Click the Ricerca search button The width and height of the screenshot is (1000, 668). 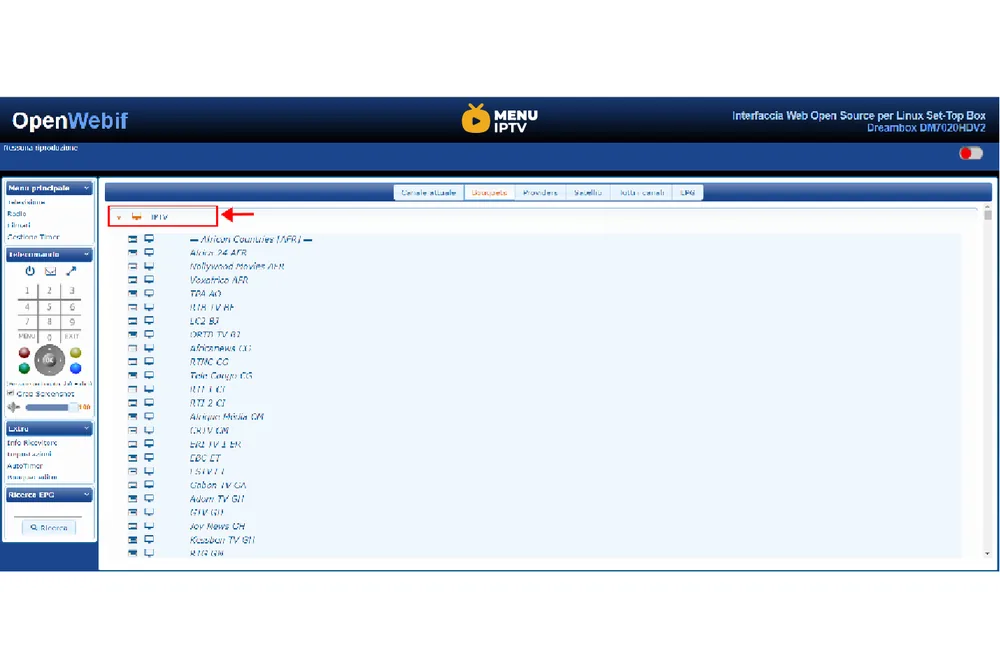(x=49, y=528)
